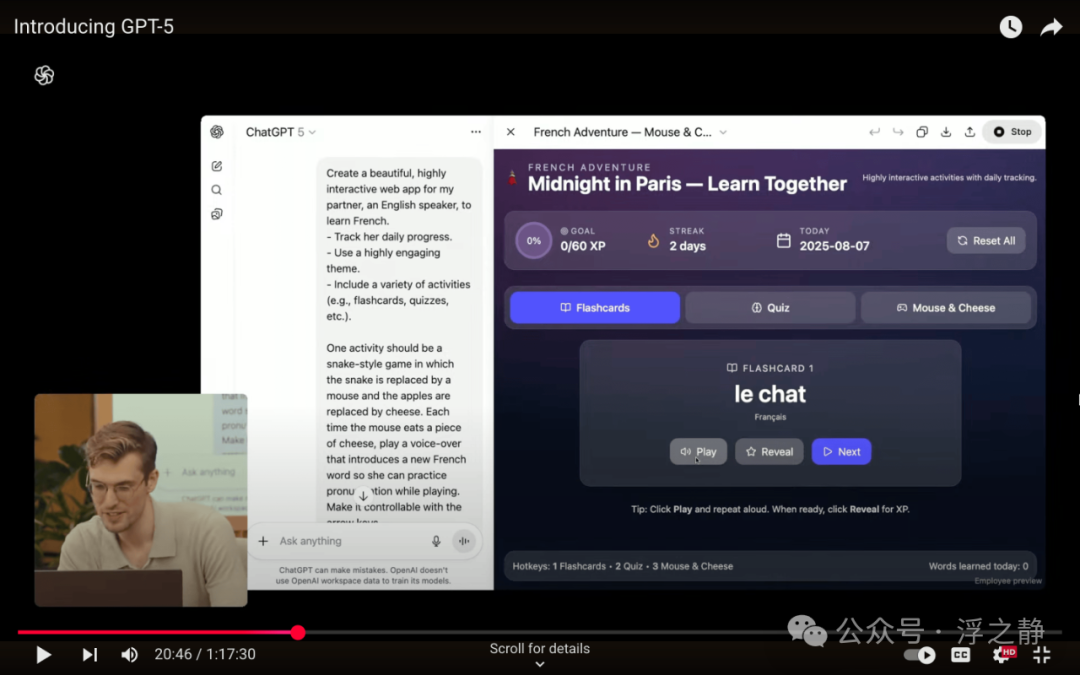
Task: Add video to Watch Later with clock icon
Action: [x=1010, y=27]
